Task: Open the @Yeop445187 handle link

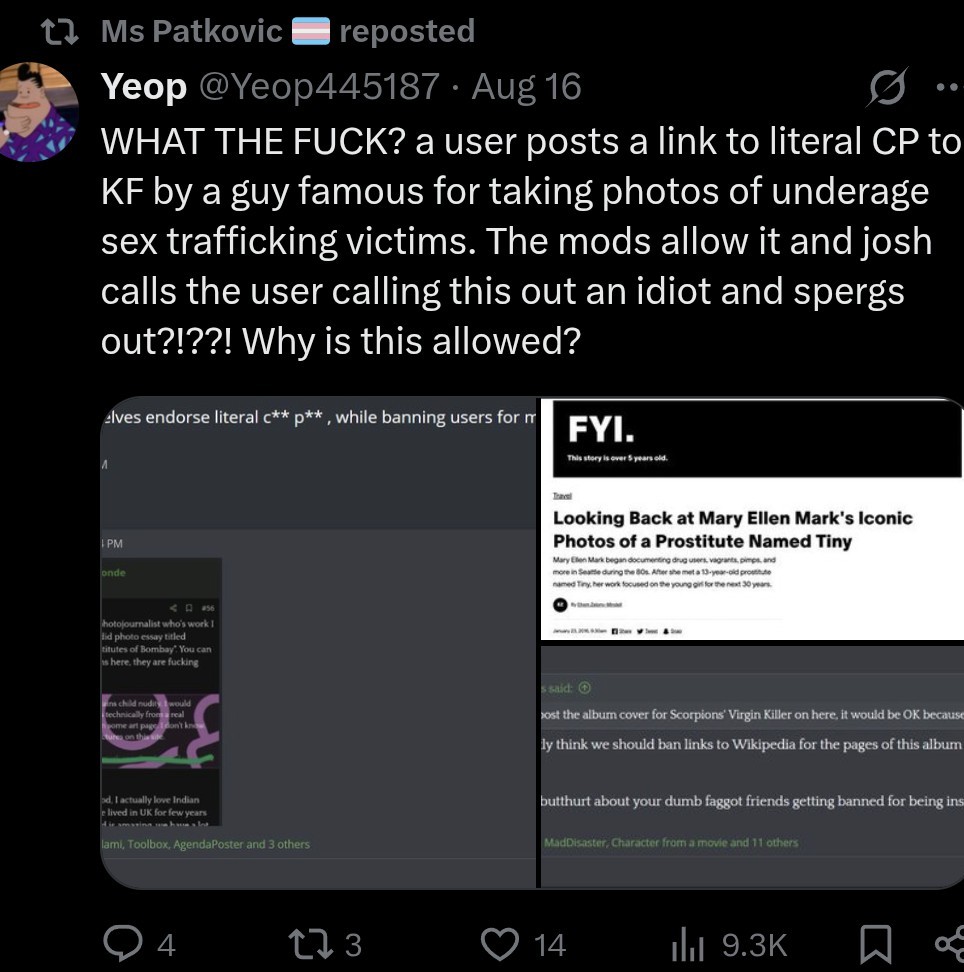Action: coord(319,87)
